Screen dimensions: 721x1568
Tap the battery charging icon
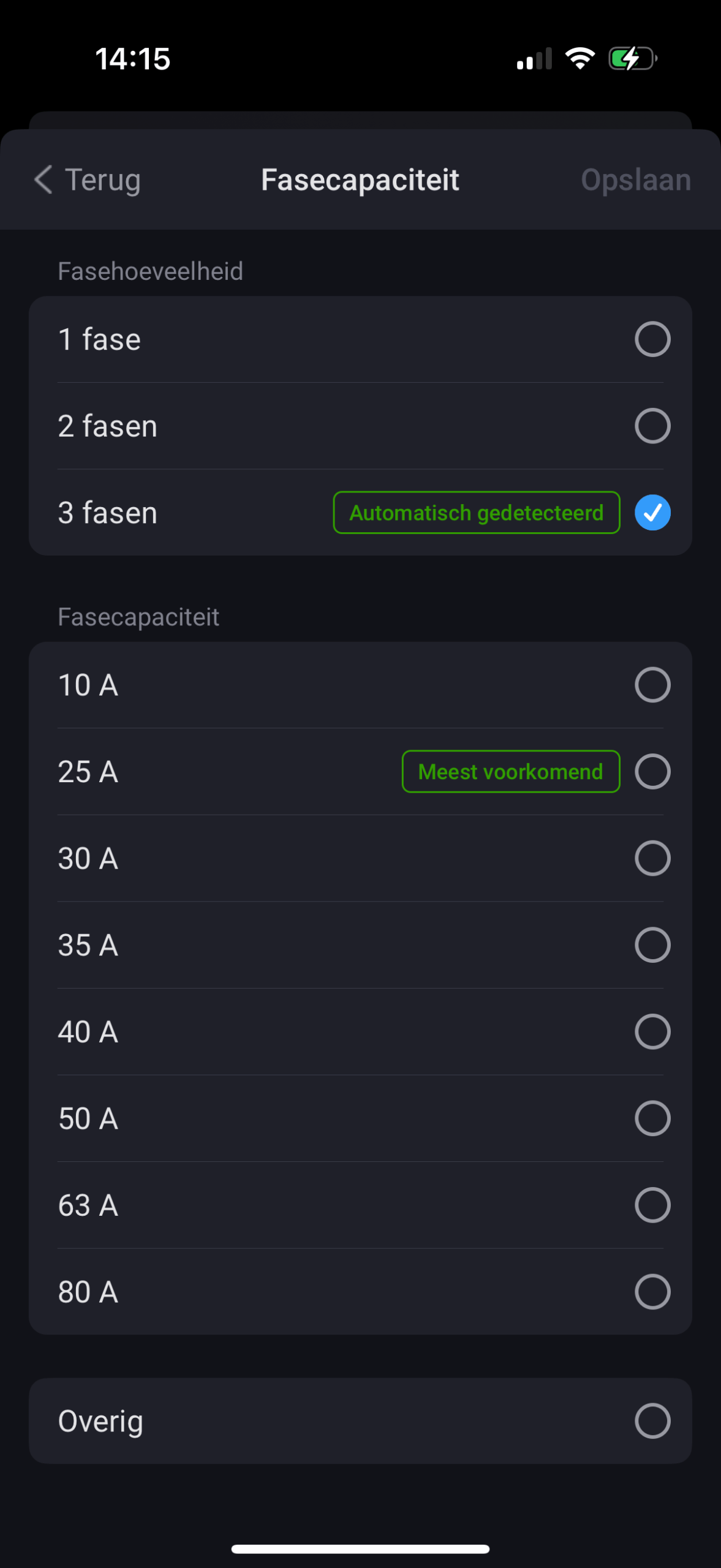point(632,59)
